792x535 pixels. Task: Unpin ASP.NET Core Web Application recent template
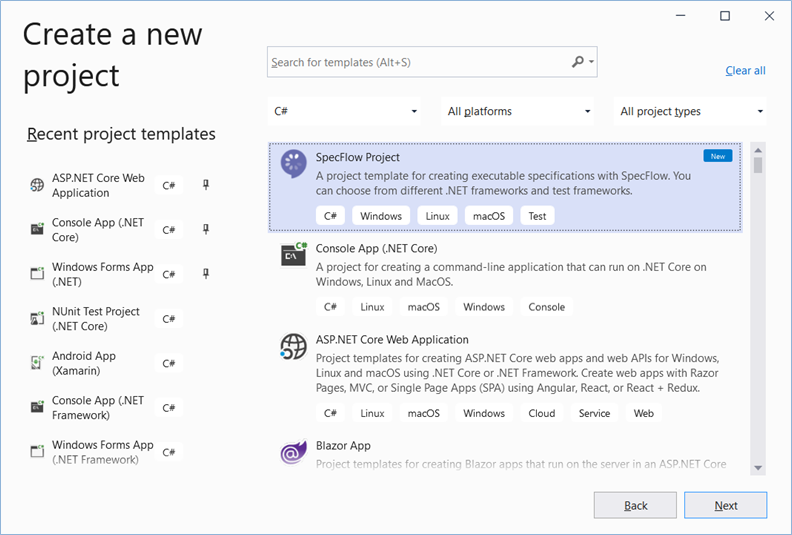click(x=206, y=185)
